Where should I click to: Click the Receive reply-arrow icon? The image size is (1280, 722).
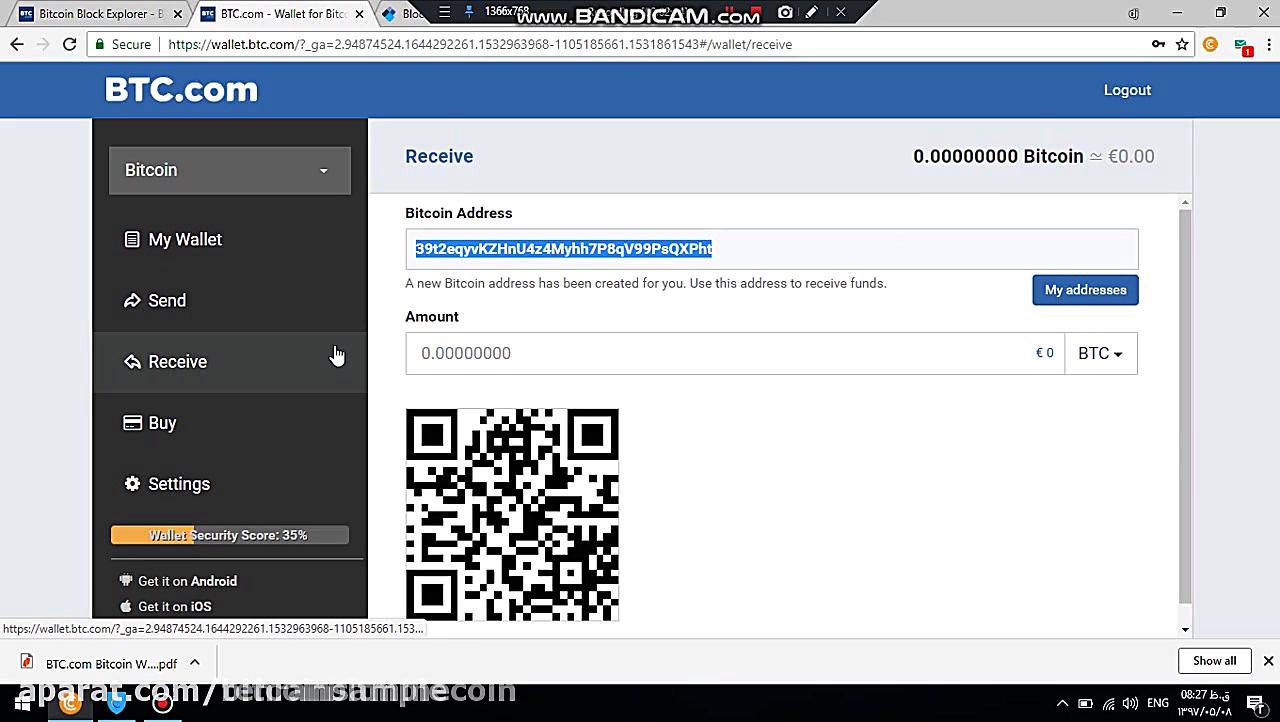pos(132,362)
